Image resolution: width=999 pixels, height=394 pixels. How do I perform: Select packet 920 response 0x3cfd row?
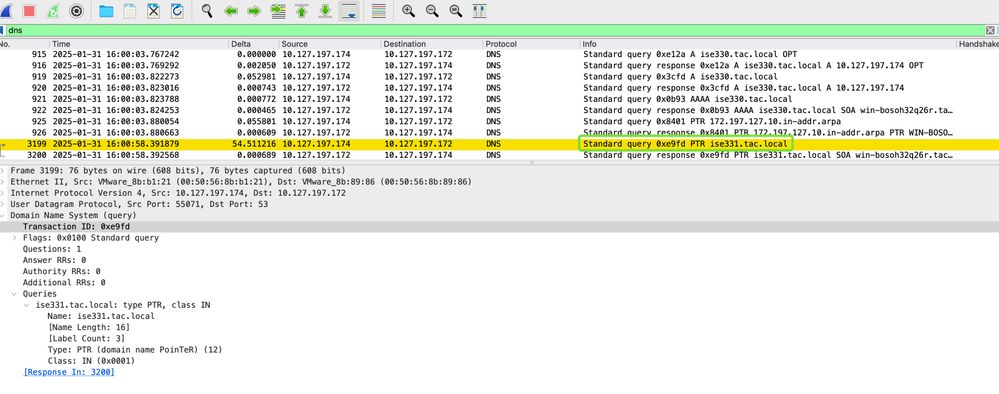[500, 88]
